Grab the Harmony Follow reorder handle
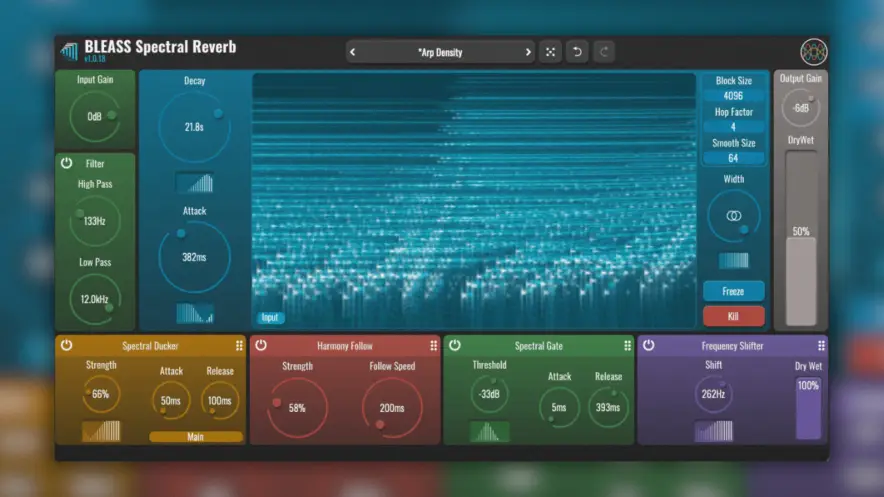This screenshot has height=497, width=884. pos(434,345)
